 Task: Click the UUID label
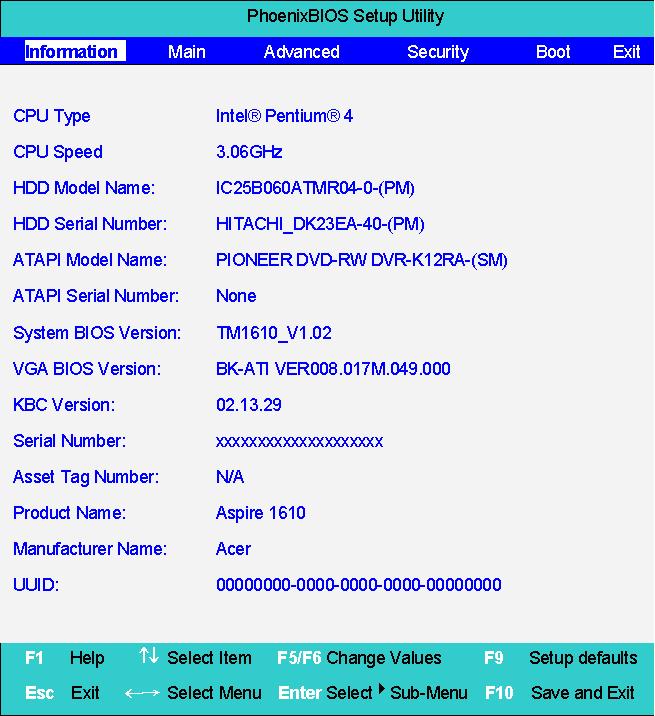(x=36, y=585)
